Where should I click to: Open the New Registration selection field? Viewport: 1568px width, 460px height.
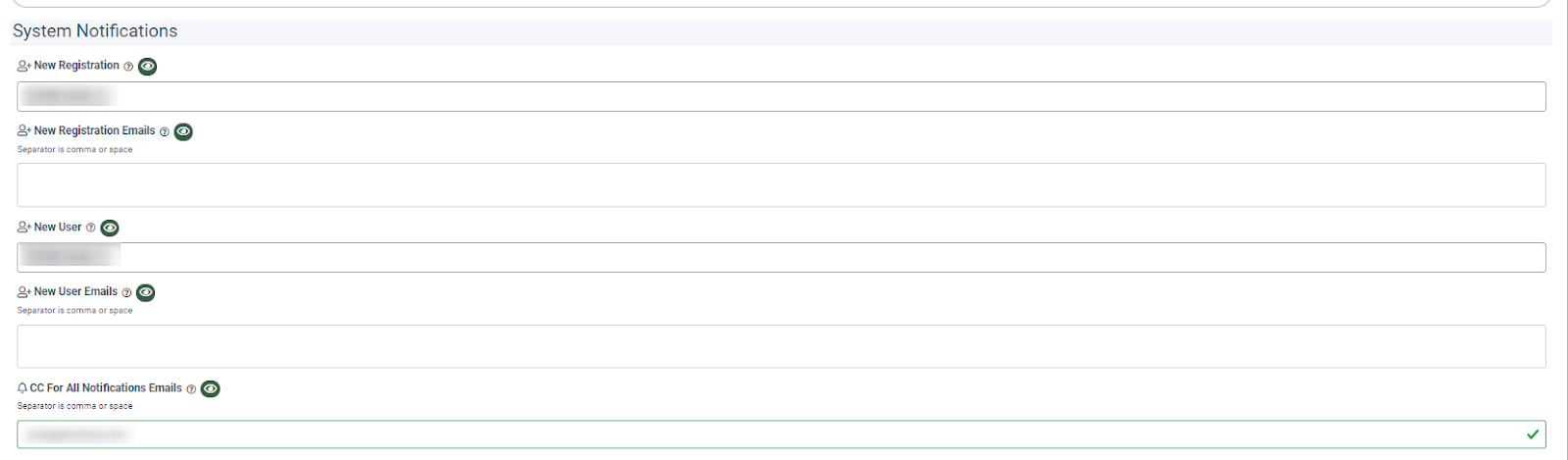781,96
